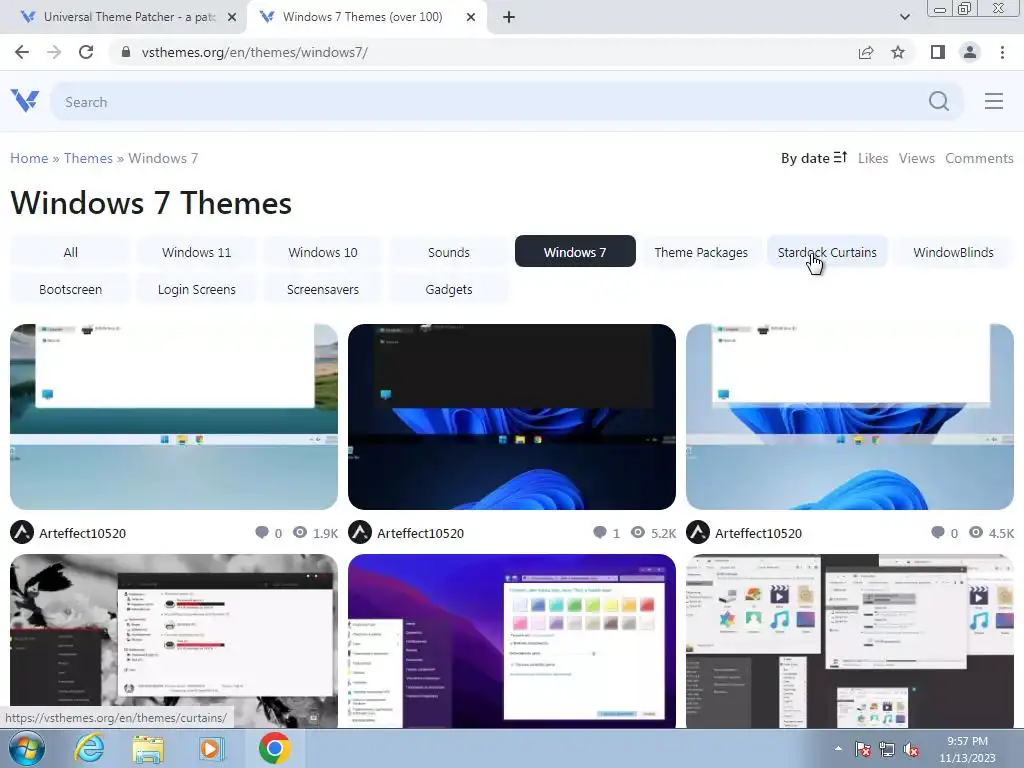The height and width of the screenshot is (768, 1024).
Task: Open the multi-window gray theme thumbnail
Action: tap(850, 641)
